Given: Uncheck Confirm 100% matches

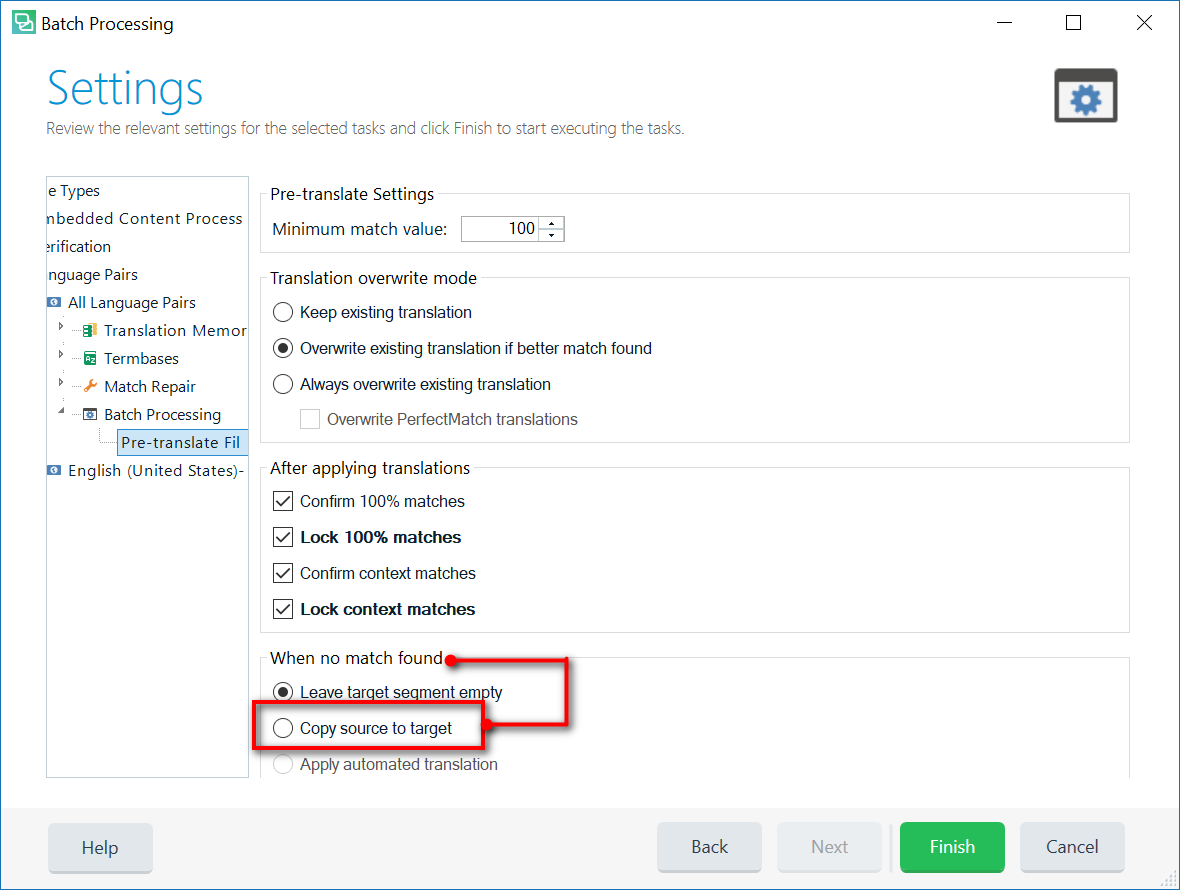Looking at the screenshot, I should 283,501.
